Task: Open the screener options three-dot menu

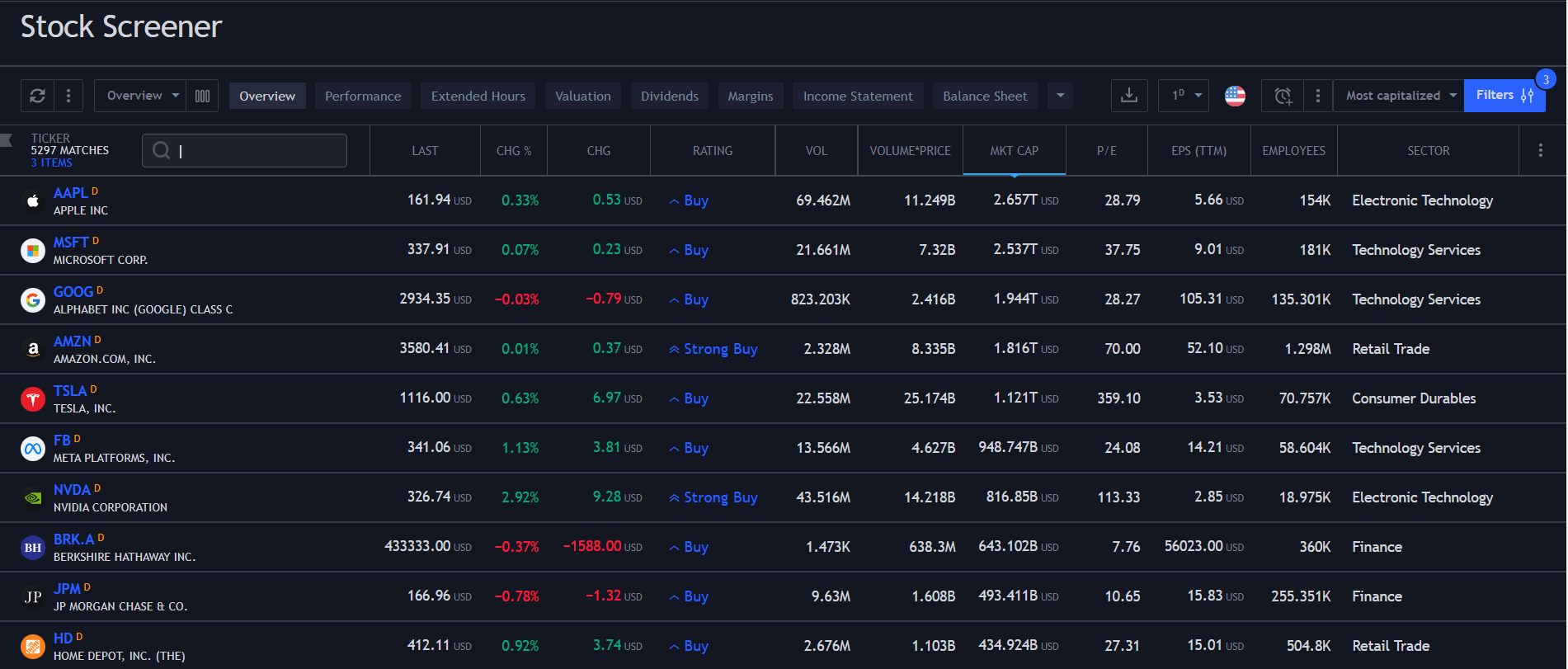Action: click(68, 96)
